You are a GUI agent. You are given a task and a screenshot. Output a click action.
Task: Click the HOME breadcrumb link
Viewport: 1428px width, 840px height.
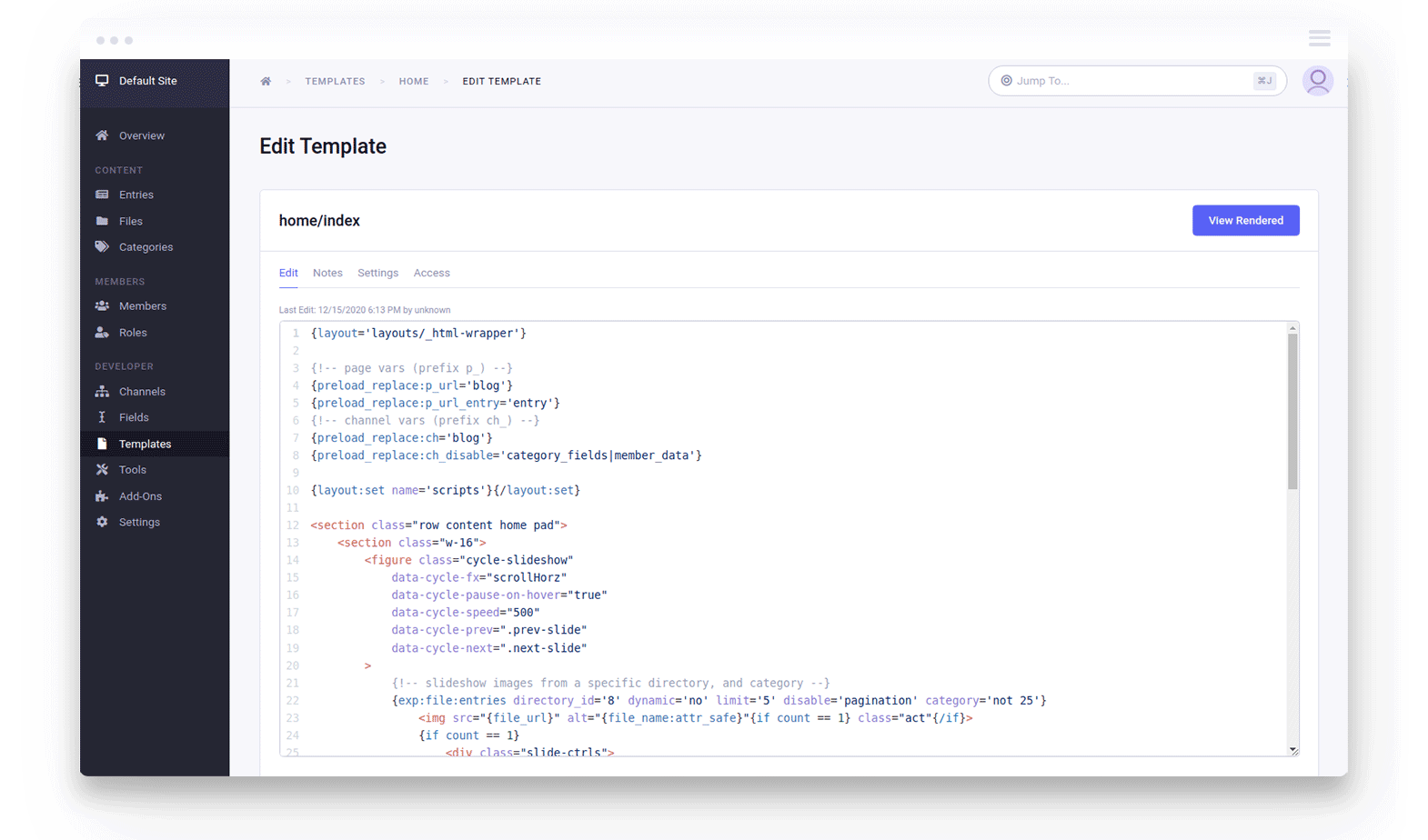pos(413,81)
